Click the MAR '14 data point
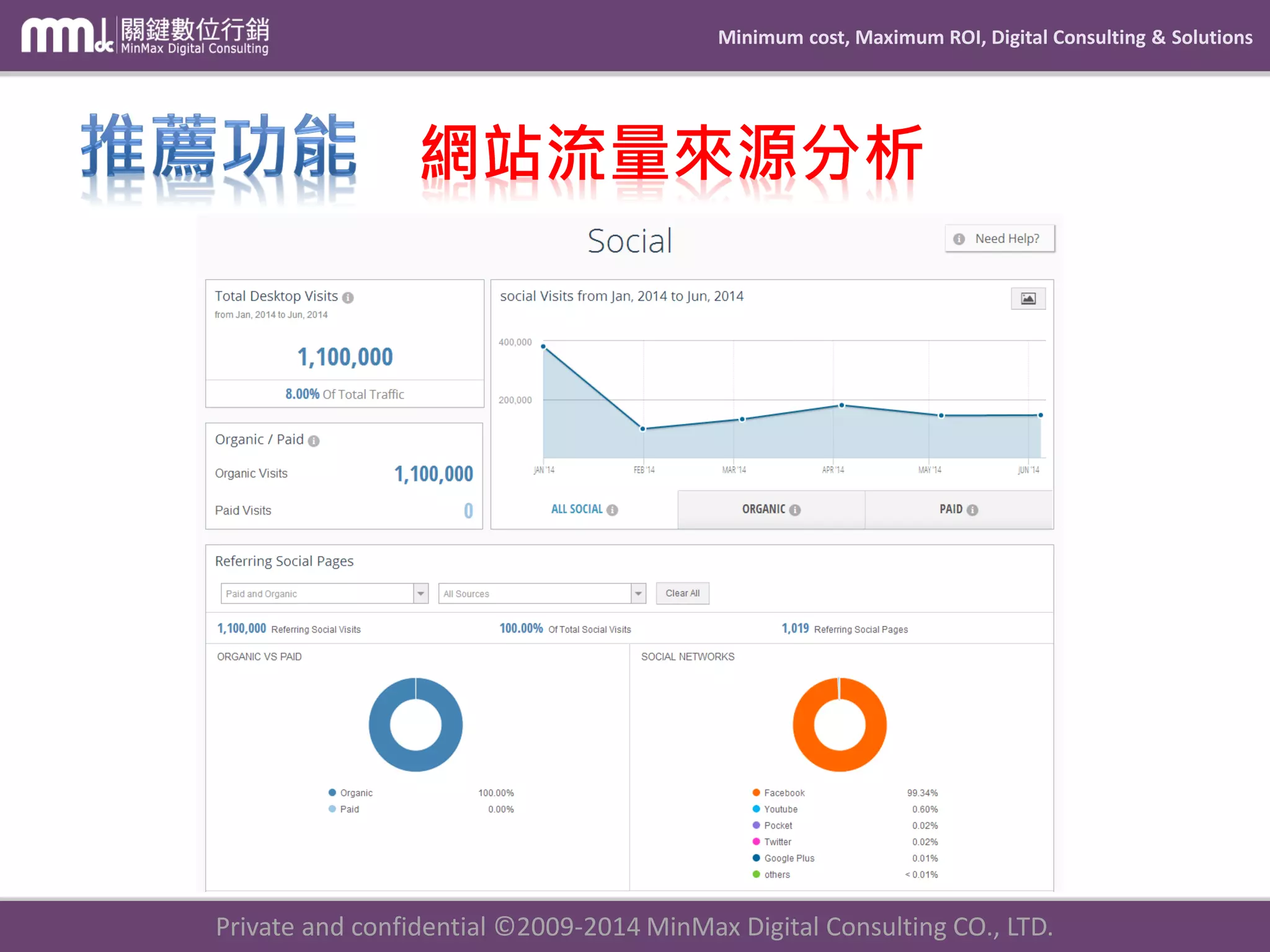The height and width of the screenshot is (952, 1270). click(742, 420)
